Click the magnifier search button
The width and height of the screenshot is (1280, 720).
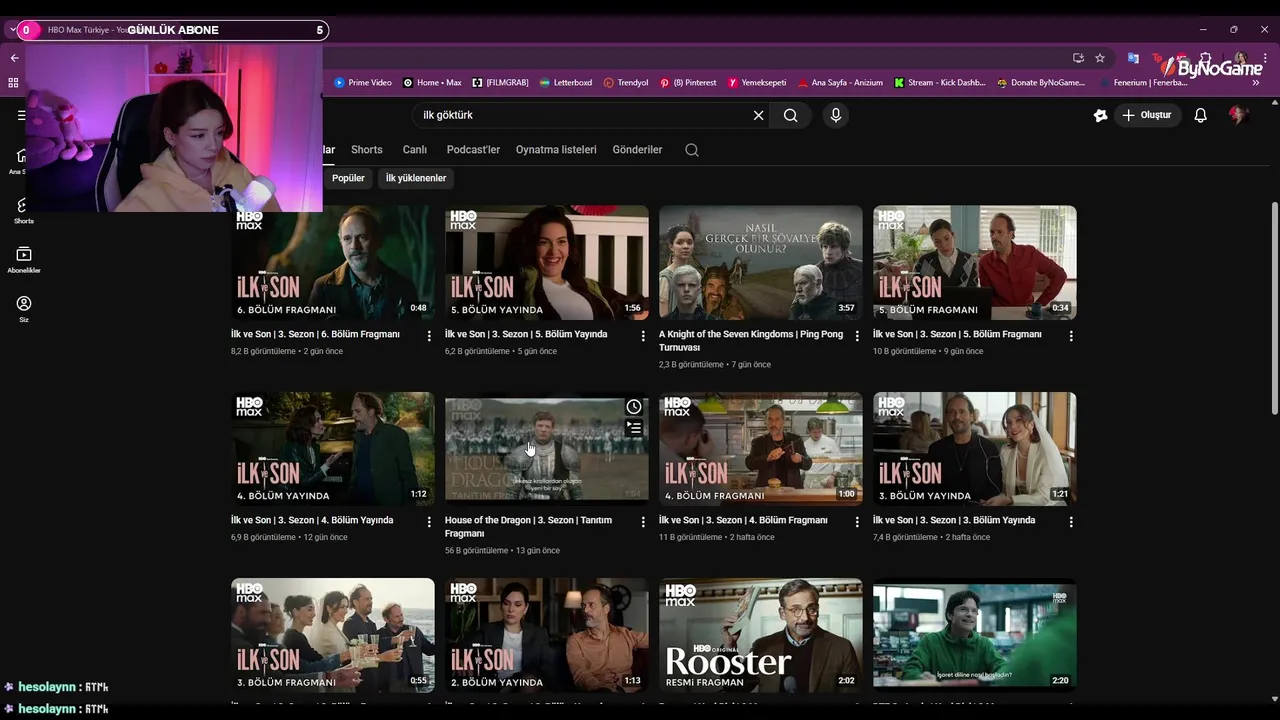point(791,115)
